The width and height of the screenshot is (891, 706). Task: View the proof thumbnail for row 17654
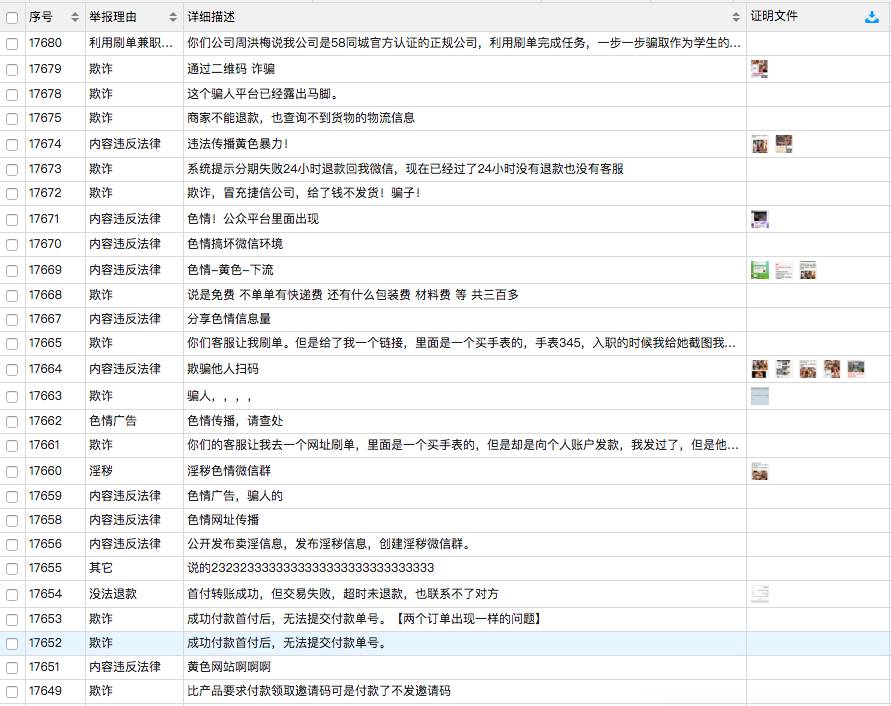pos(760,594)
